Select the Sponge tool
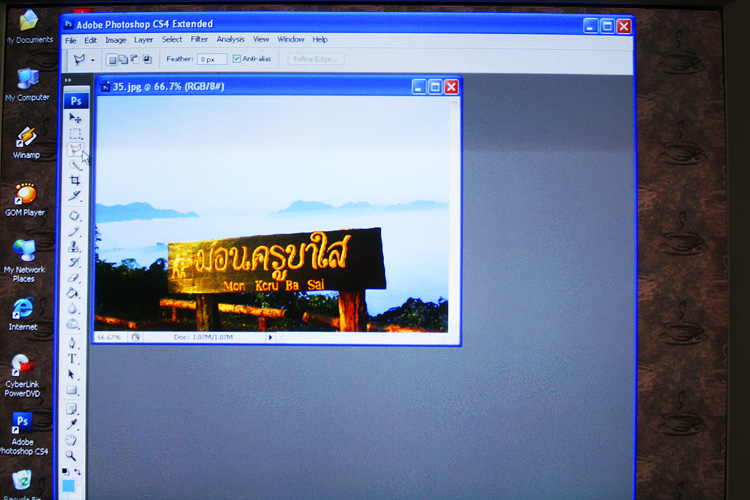The height and width of the screenshot is (500, 750). click(x=73, y=324)
